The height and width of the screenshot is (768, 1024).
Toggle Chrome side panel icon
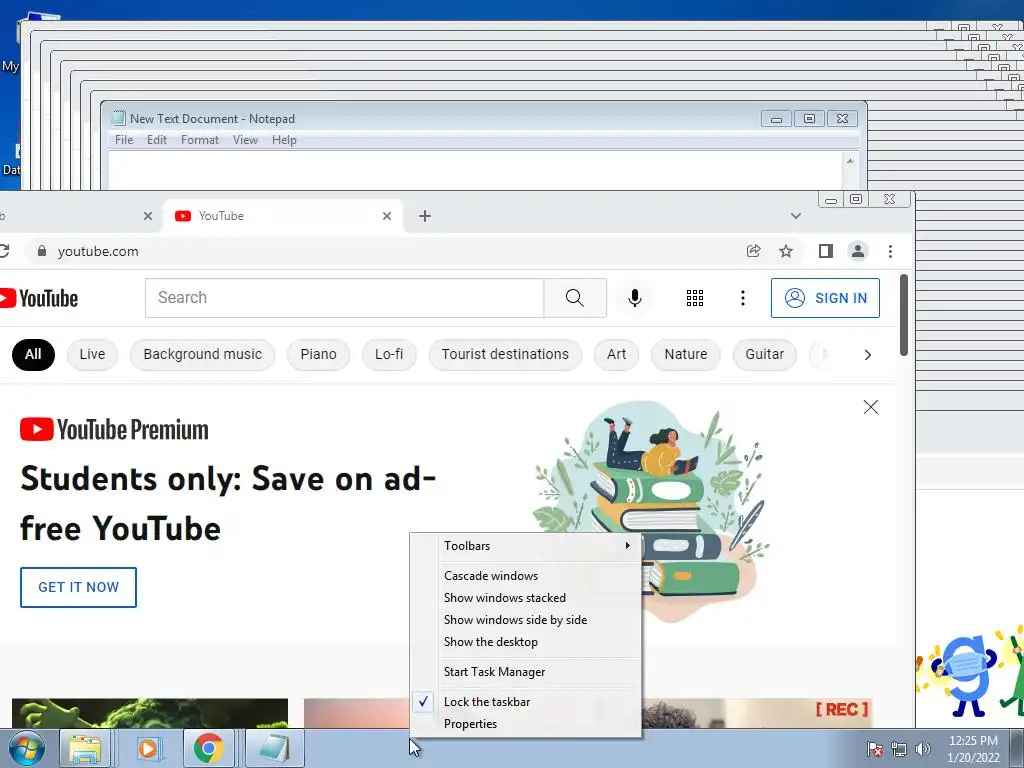tap(825, 251)
